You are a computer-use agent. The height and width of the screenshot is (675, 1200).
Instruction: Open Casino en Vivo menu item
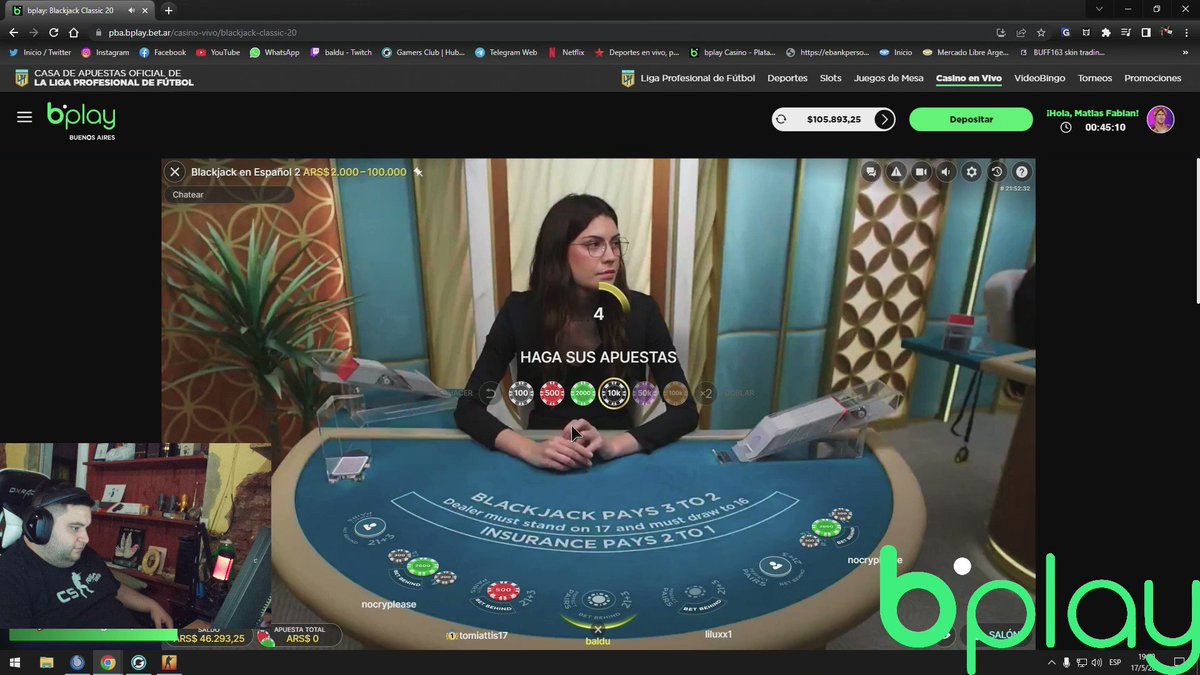click(x=970, y=78)
